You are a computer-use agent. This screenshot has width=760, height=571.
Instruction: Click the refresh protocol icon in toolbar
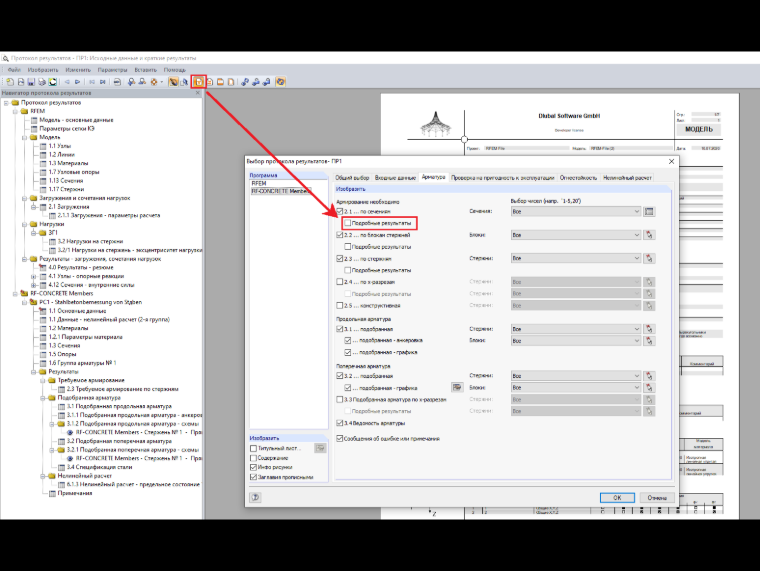click(x=53, y=82)
